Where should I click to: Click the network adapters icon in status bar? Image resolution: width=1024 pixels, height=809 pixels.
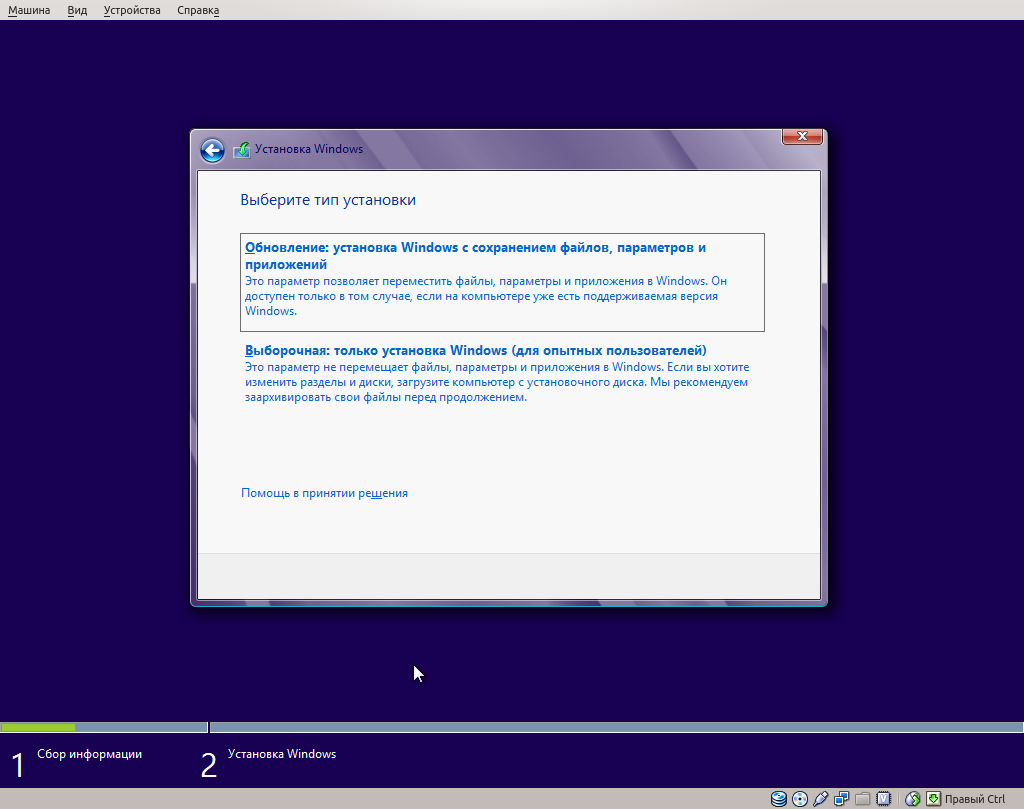(841, 800)
